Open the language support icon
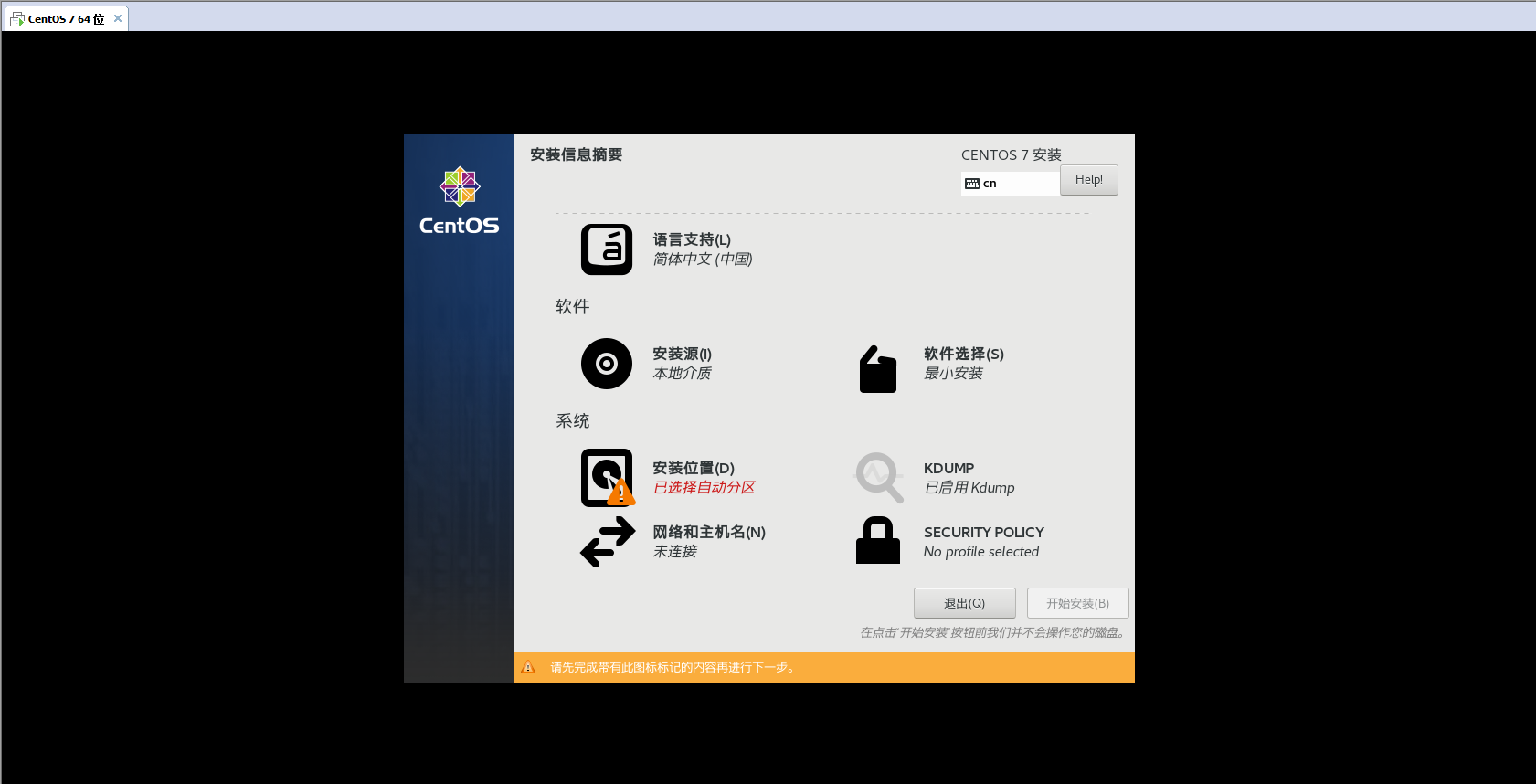 coord(607,249)
